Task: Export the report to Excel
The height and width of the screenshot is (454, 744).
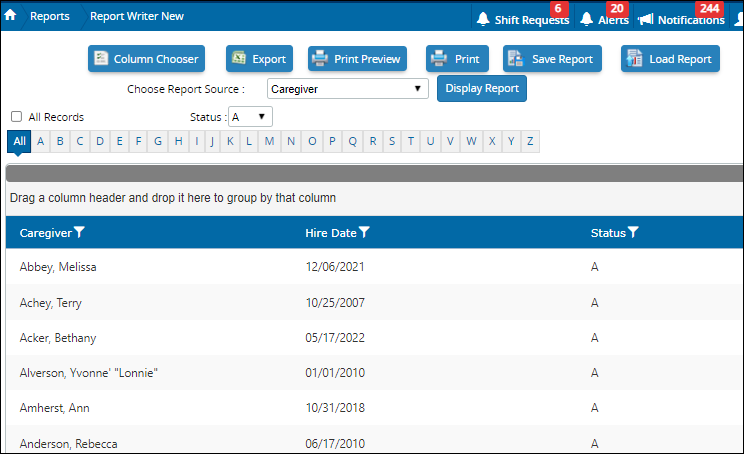Action: tap(259, 59)
